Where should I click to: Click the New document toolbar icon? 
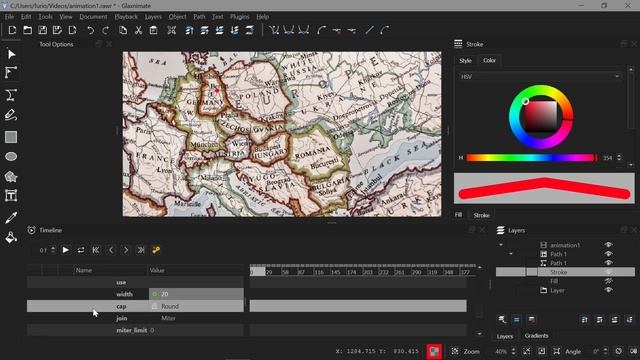click(x=12, y=30)
